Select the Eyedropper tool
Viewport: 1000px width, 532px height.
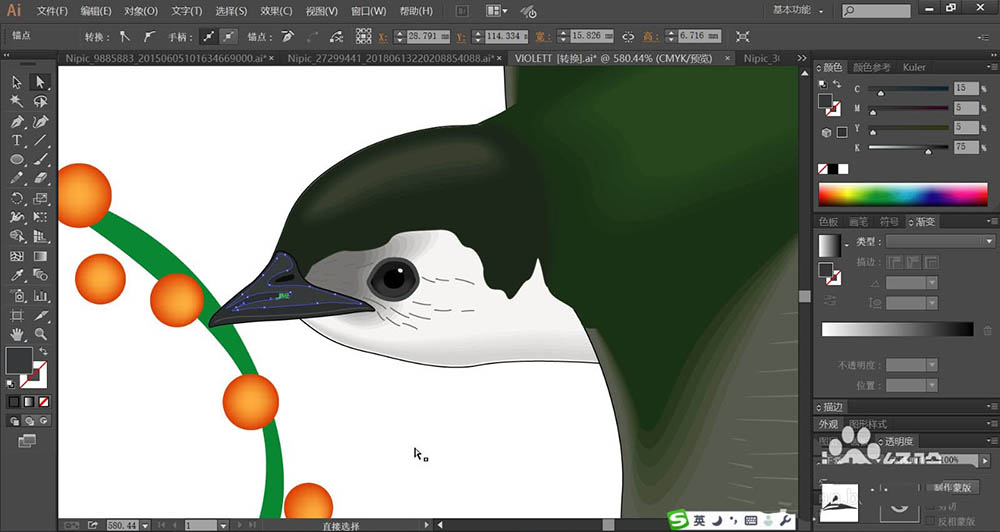coord(17,276)
